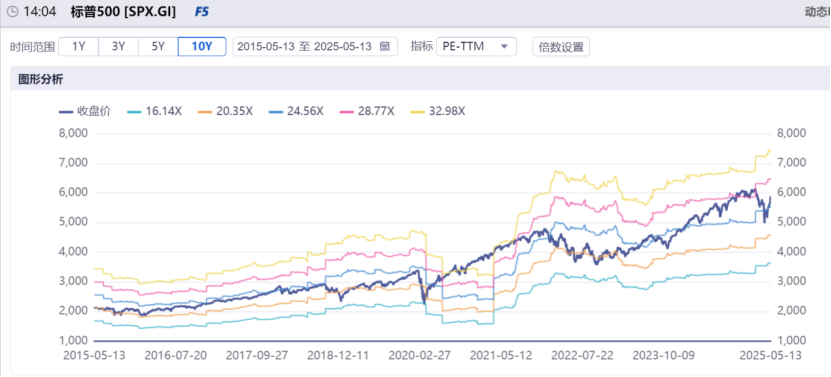Click the 2025-05-13 x-axis label
Image resolution: width=831 pixels, height=377 pixels.
[770, 355]
